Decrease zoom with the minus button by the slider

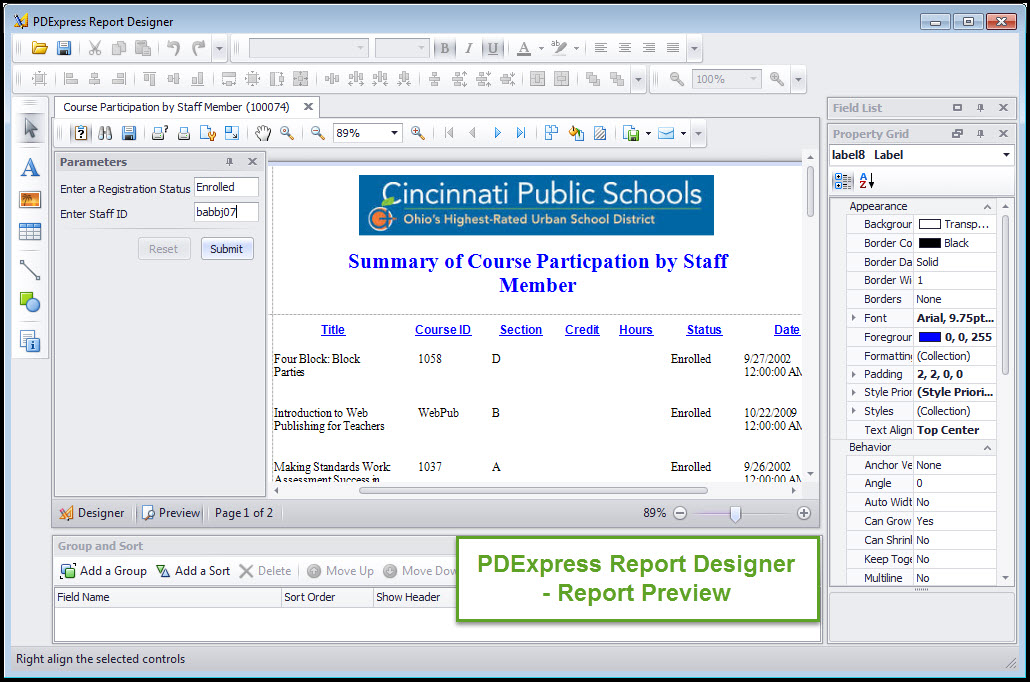click(681, 513)
